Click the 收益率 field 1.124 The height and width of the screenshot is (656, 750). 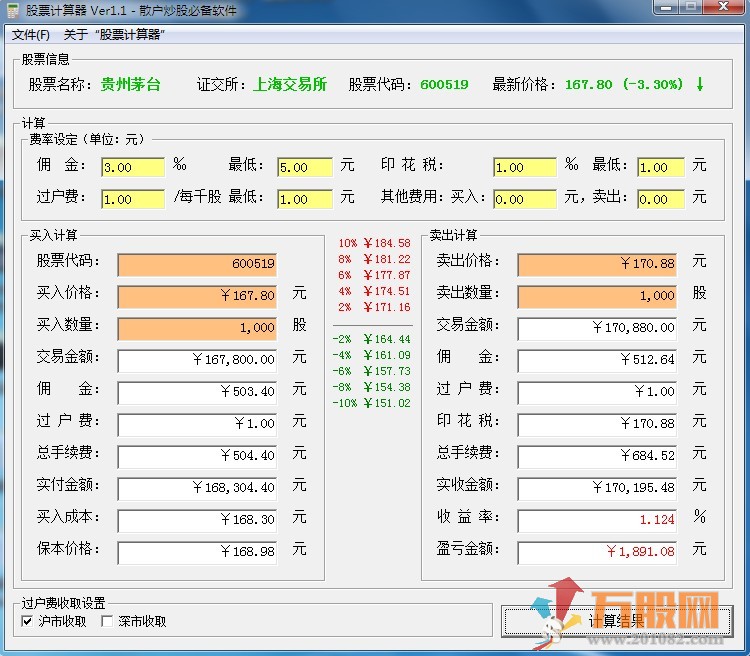click(597, 520)
